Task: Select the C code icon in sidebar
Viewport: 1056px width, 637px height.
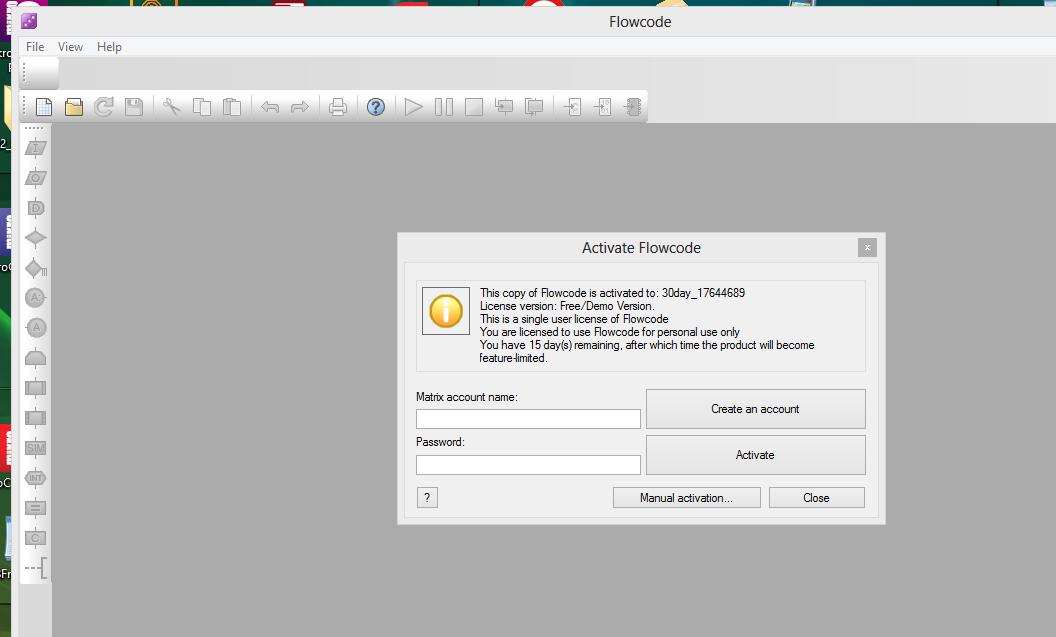Action: [36, 538]
